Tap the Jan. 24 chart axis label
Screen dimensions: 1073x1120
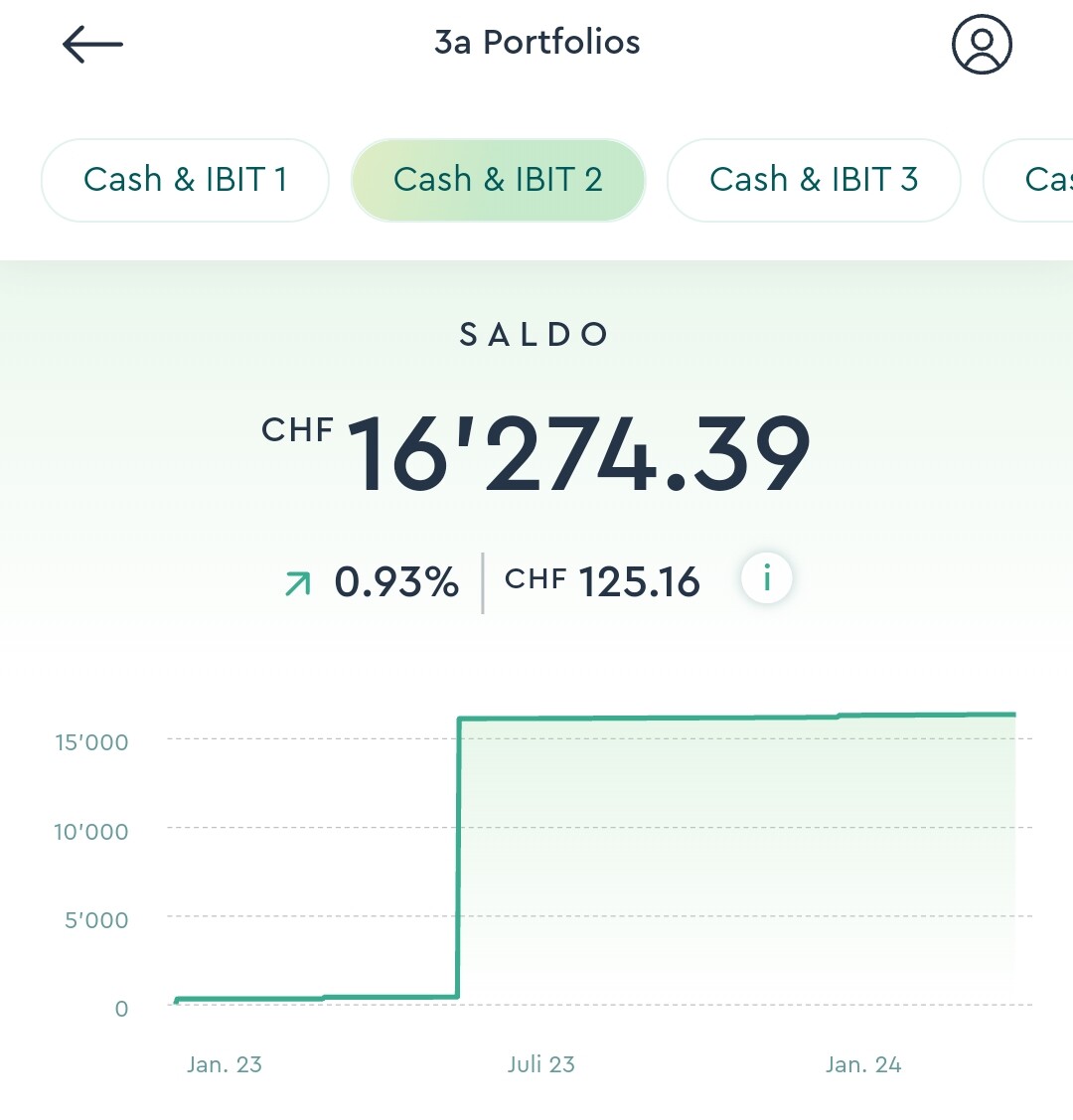pyautogui.click(x=863, y=1064)
